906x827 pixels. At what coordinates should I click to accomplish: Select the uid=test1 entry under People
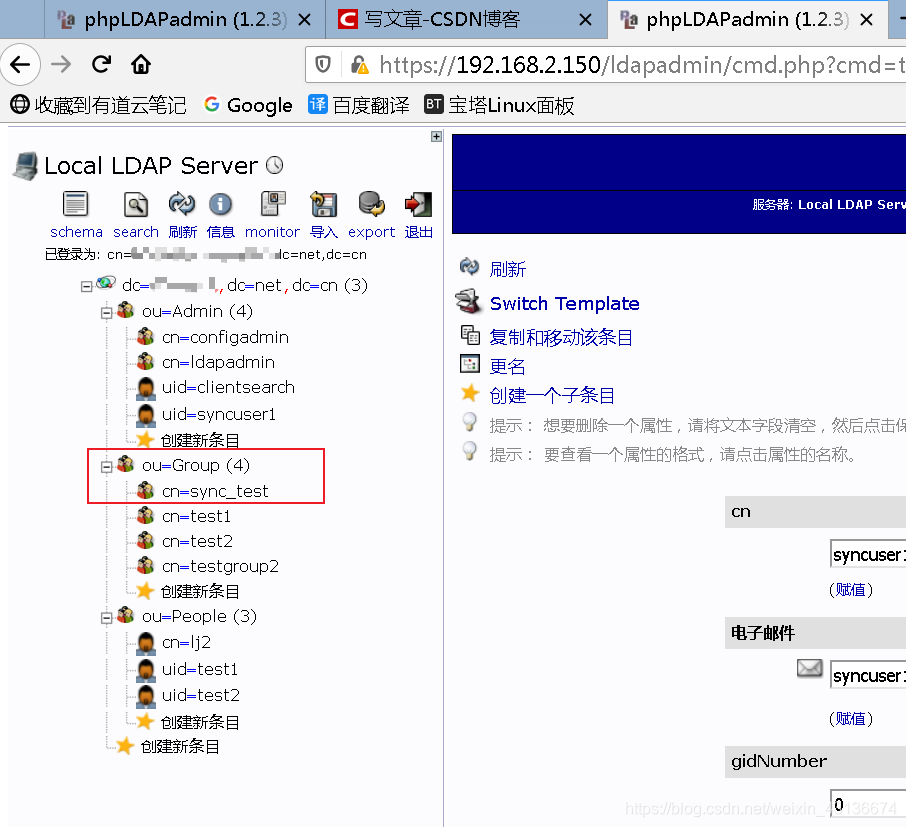click(200, 669)
